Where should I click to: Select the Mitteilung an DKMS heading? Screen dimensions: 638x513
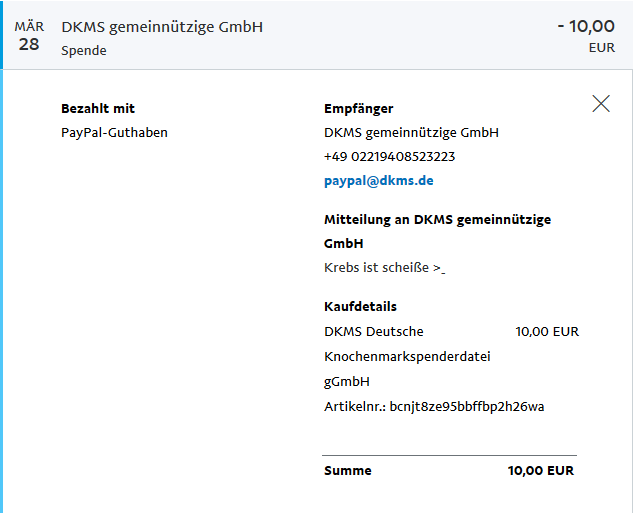(437, 231)
